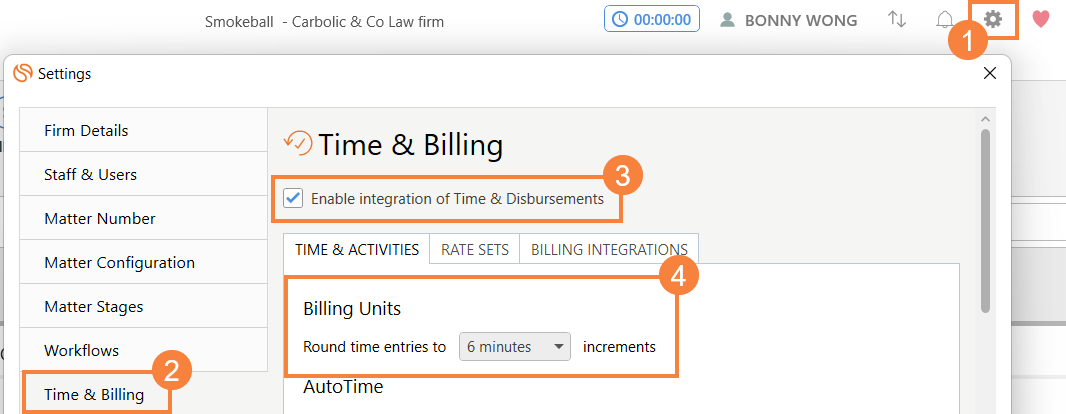This screenshot has width=1066, height=414.
Task: Click the sync arrows icon
Action: [897, 20]
